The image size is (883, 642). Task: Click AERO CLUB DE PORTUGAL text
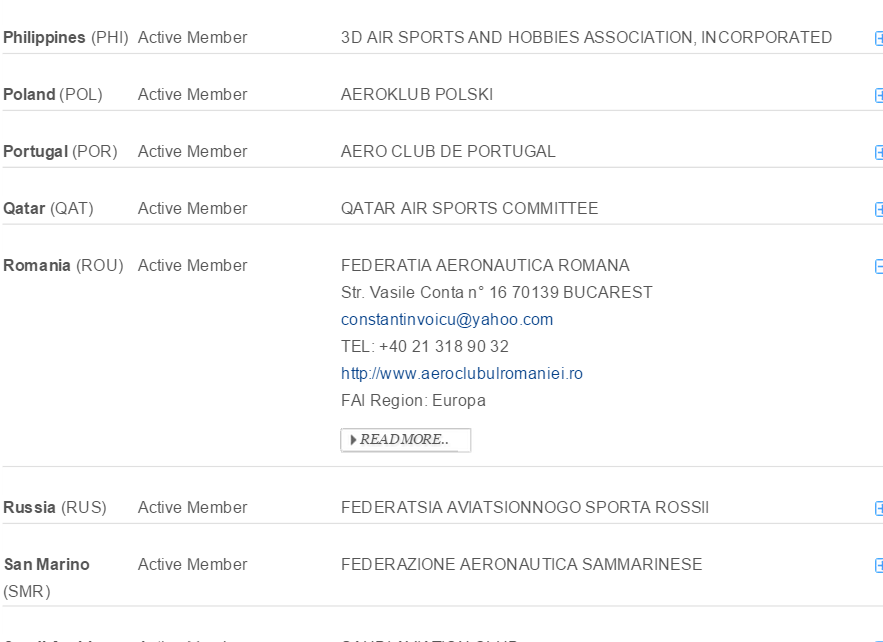click(x=448, y=152)
